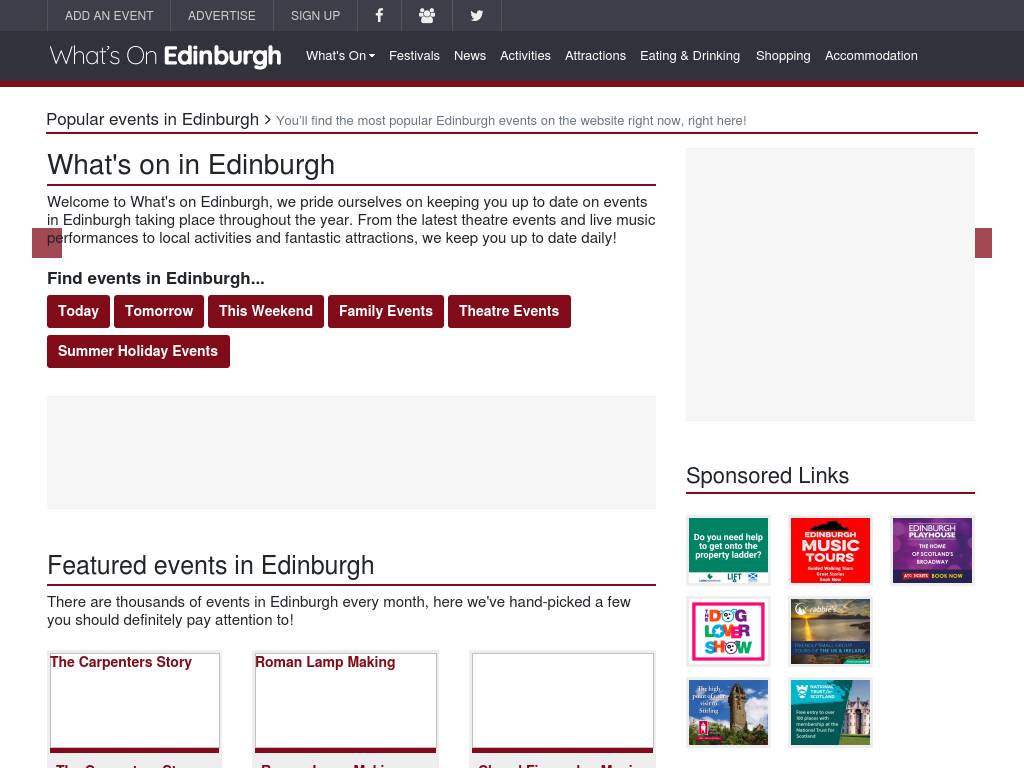Click the community group icon
This screenshot has width=1024, height=768.
pos(427,15)
